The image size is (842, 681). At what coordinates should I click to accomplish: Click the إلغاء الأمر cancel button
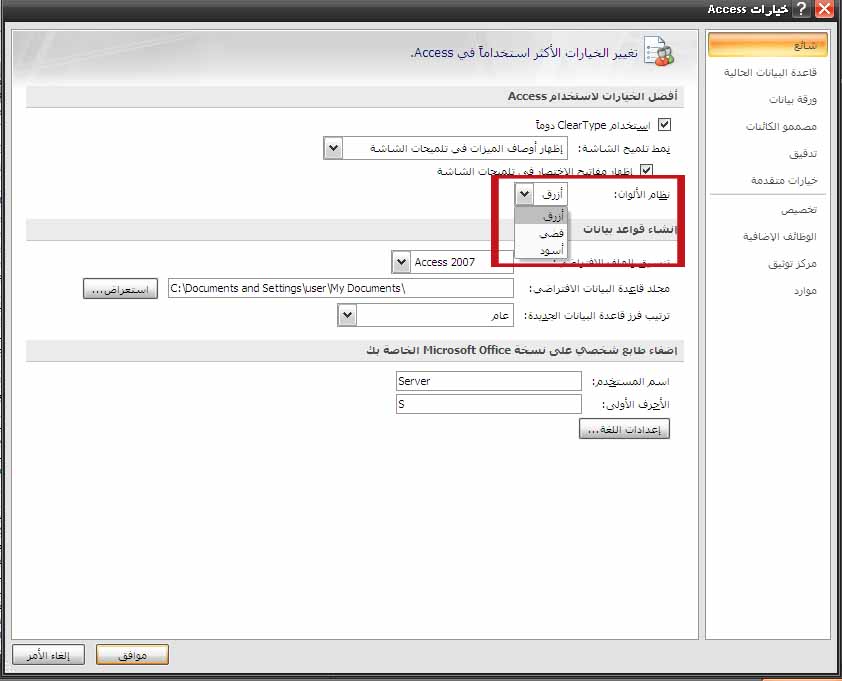coord(48,655)
